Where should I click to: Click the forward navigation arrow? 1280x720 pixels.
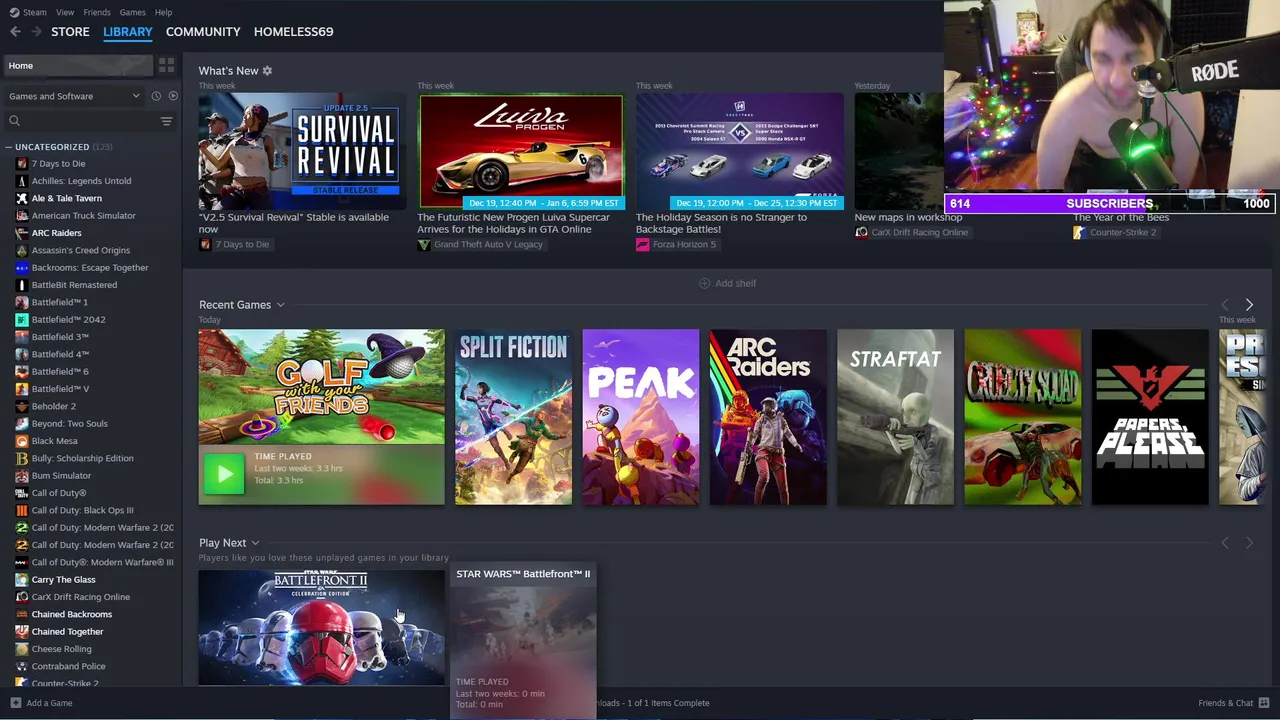coord(36,32)
